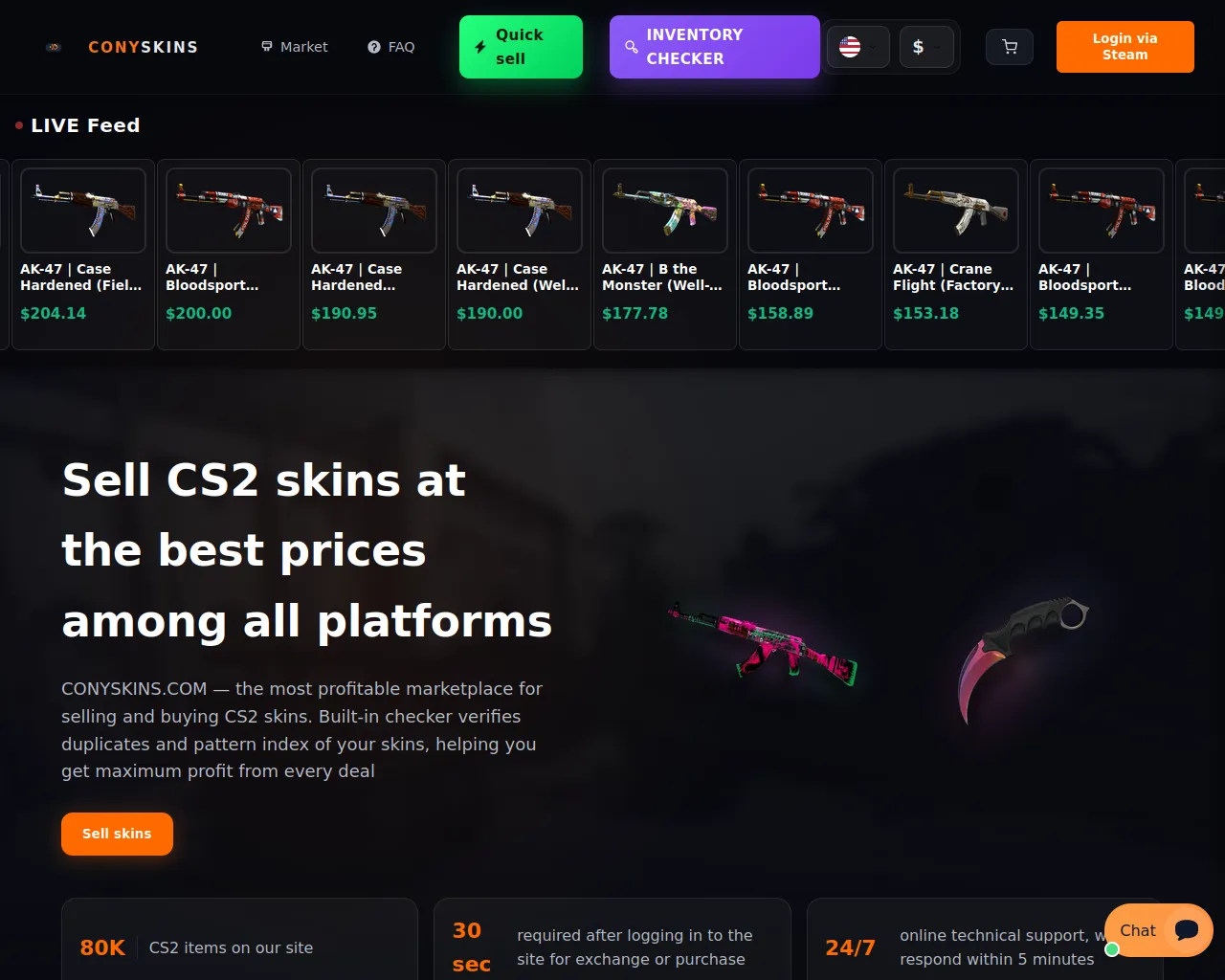1225x980 pixels.
Task: Open the dollar currency dropdown
Action: (926, 47)
